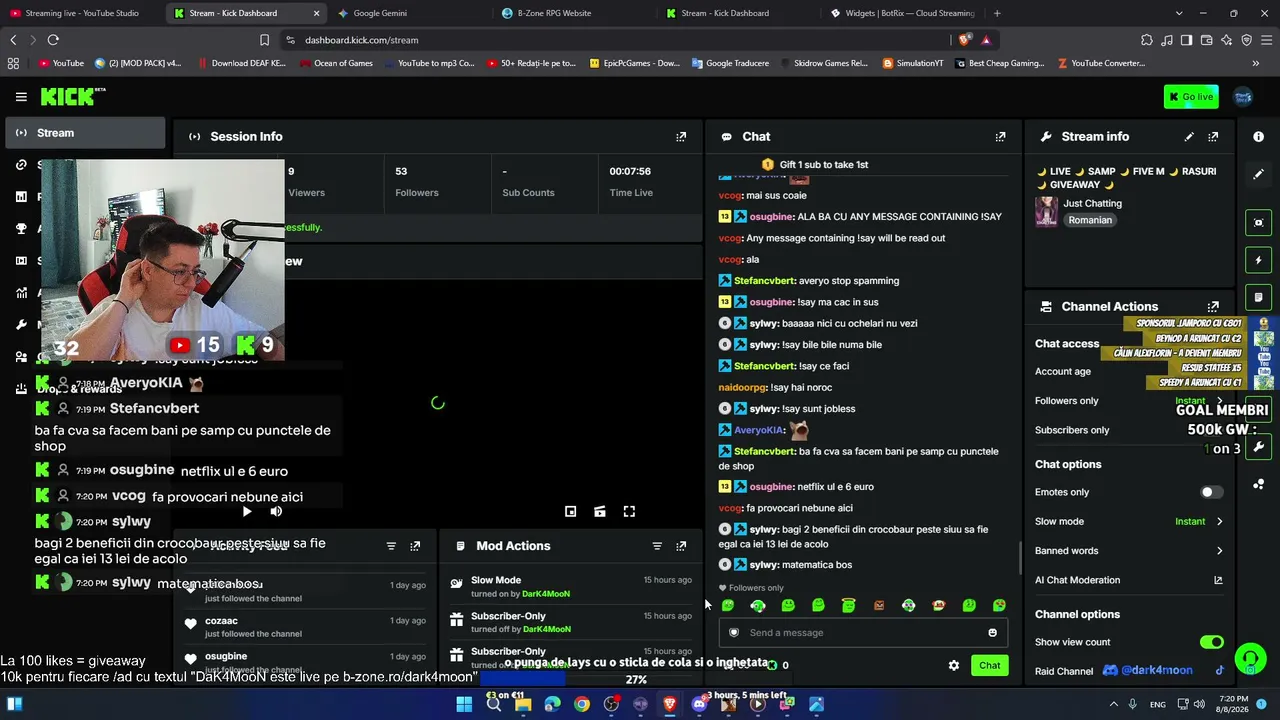Click cozaac in the Activity Feed
Screen dimensions: 1280x720
coord(221,621)
